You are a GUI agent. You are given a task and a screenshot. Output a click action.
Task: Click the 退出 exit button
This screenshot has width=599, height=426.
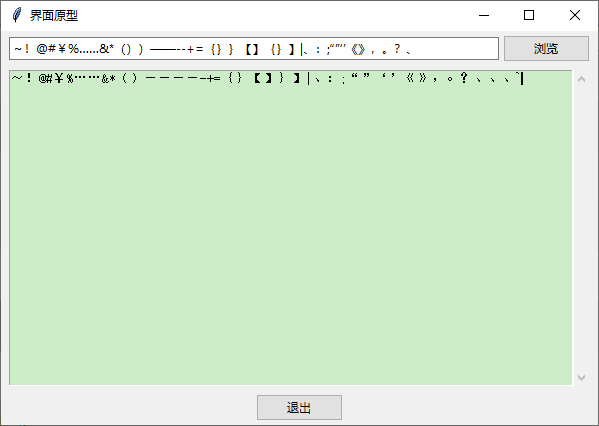point(299,407)
